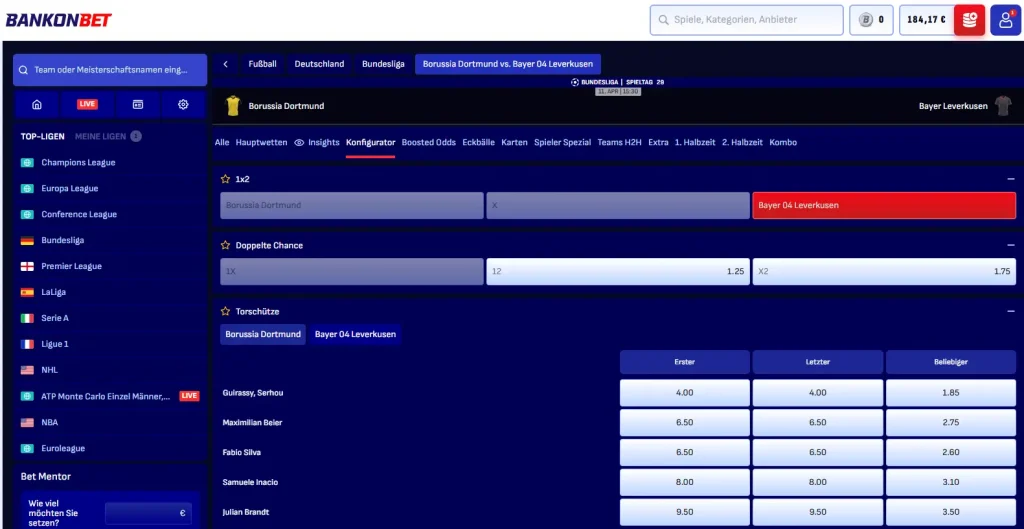The width and height of the screenshot is (1024, 529).
Task: Click the Champions League icon
Action: (27, 163)
